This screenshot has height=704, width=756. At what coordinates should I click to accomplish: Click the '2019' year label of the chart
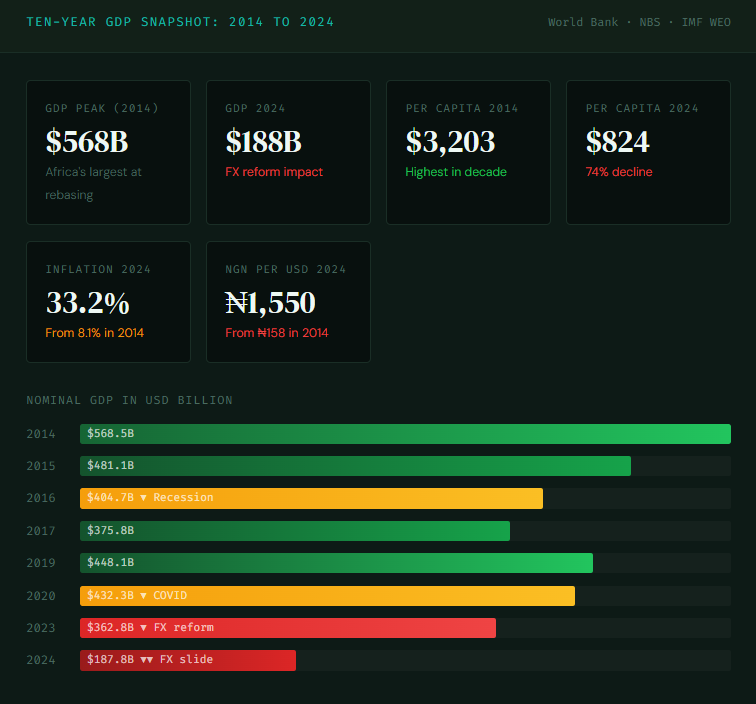tap(41, 563)
